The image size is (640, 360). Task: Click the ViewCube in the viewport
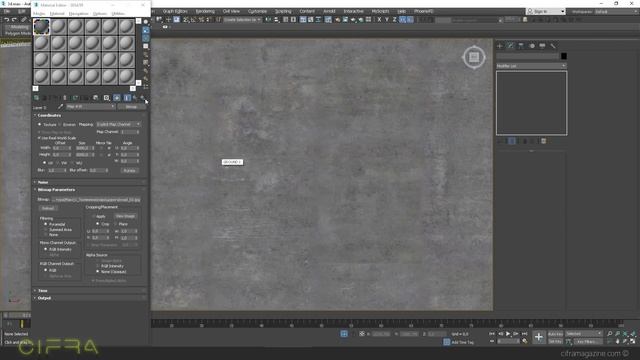(474, 57)
